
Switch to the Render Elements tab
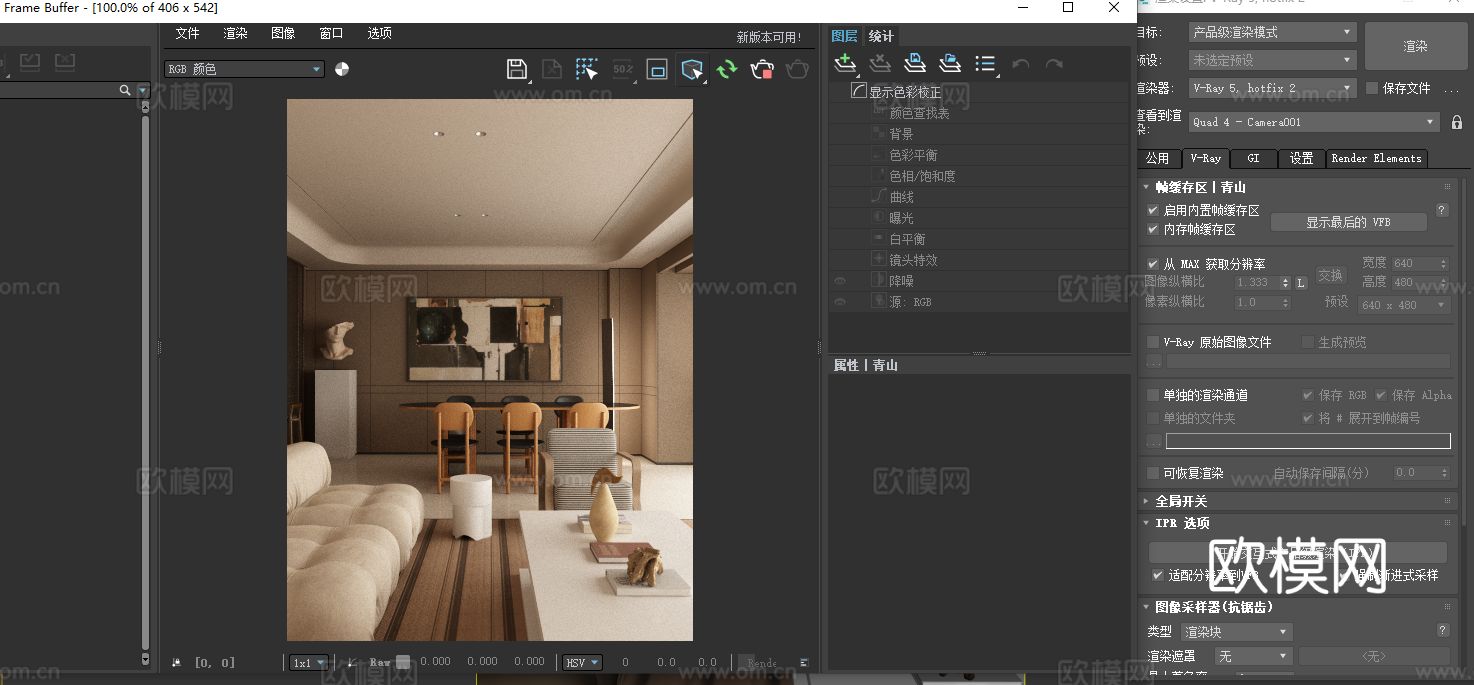(x=1376, y=158)
